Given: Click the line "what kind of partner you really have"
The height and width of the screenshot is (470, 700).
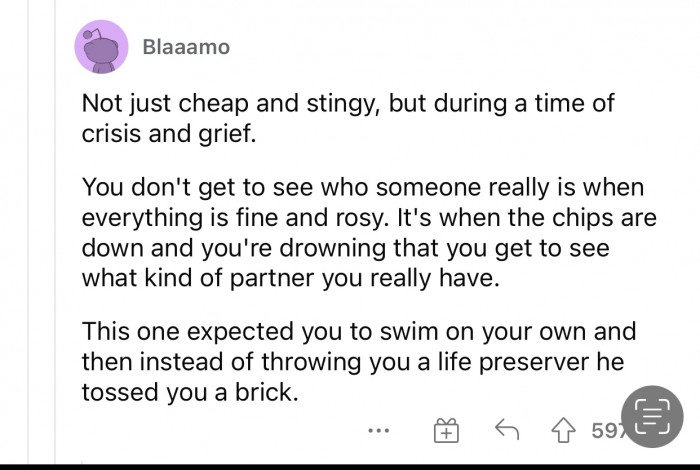Looking at the screenshot, I should [290, 275].
